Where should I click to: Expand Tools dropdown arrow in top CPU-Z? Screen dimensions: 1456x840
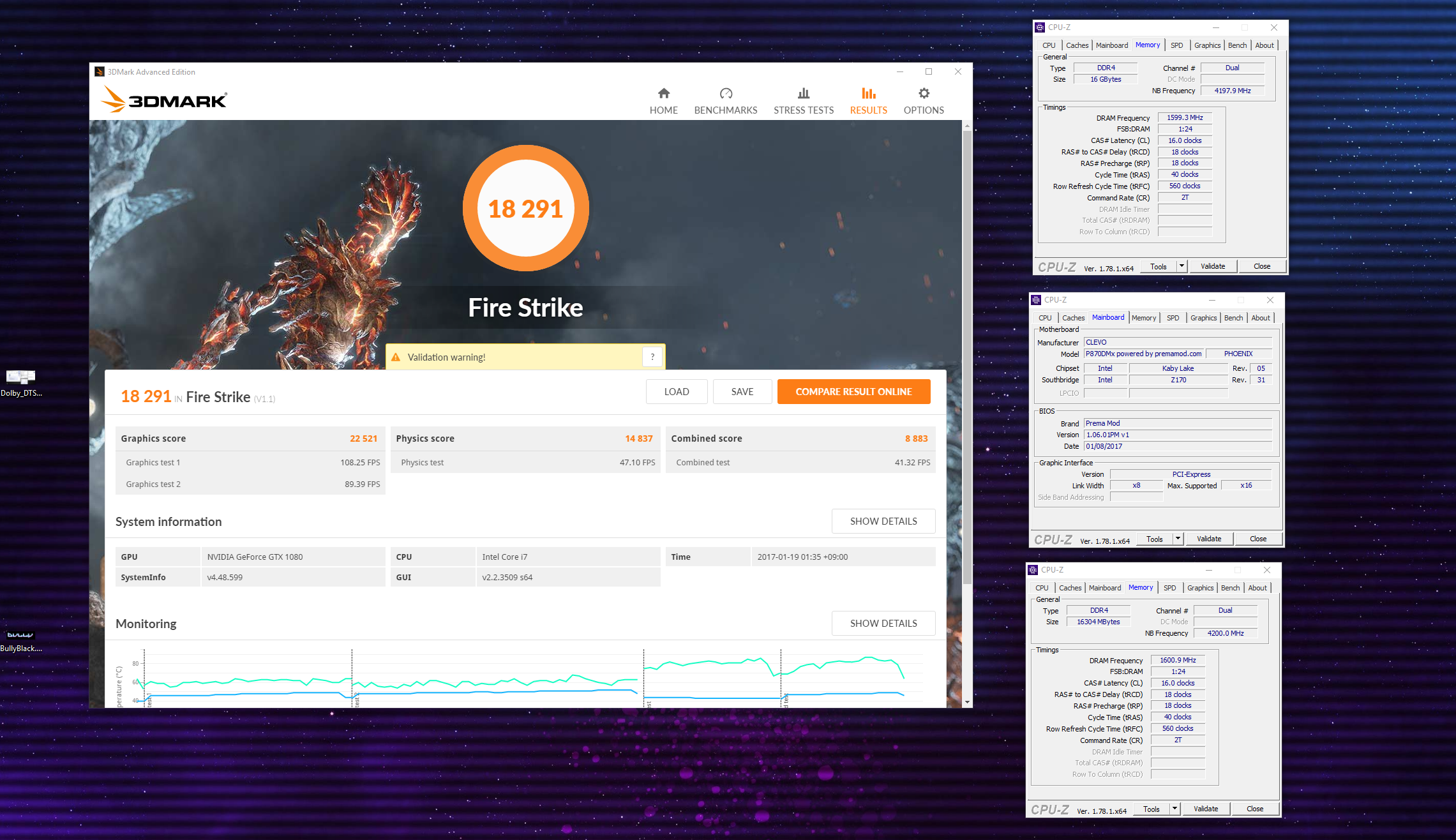(x=1182, y=266)
